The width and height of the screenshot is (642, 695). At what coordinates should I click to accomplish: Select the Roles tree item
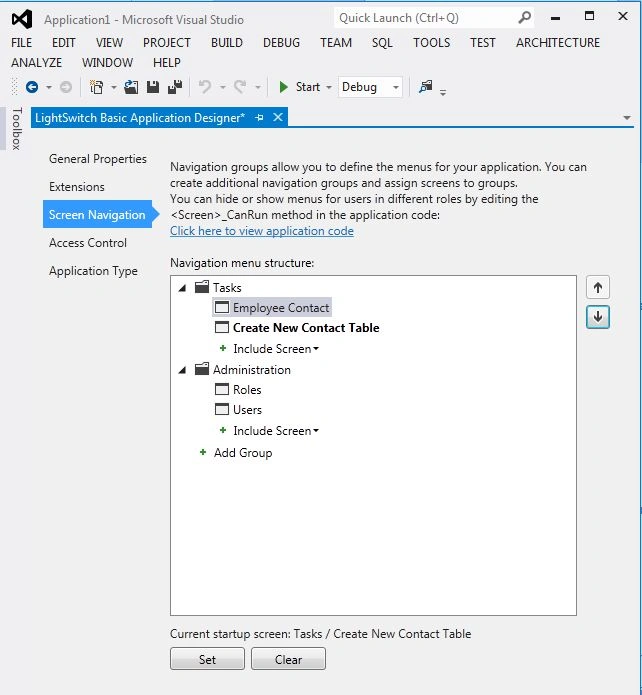247,390
